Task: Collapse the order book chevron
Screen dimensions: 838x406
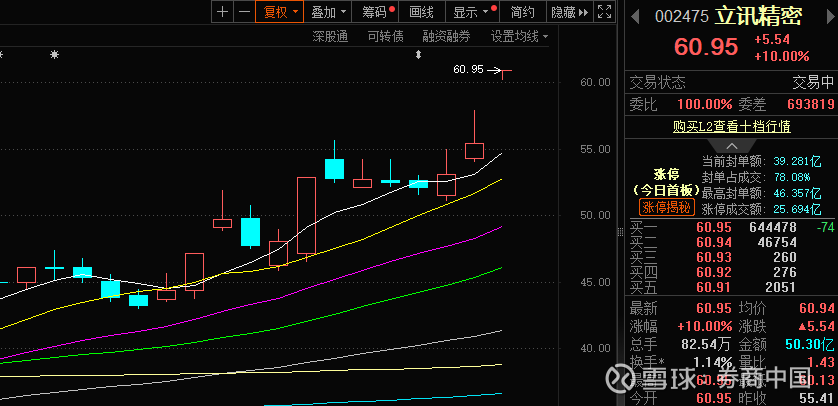Action: tap(732, 146)
